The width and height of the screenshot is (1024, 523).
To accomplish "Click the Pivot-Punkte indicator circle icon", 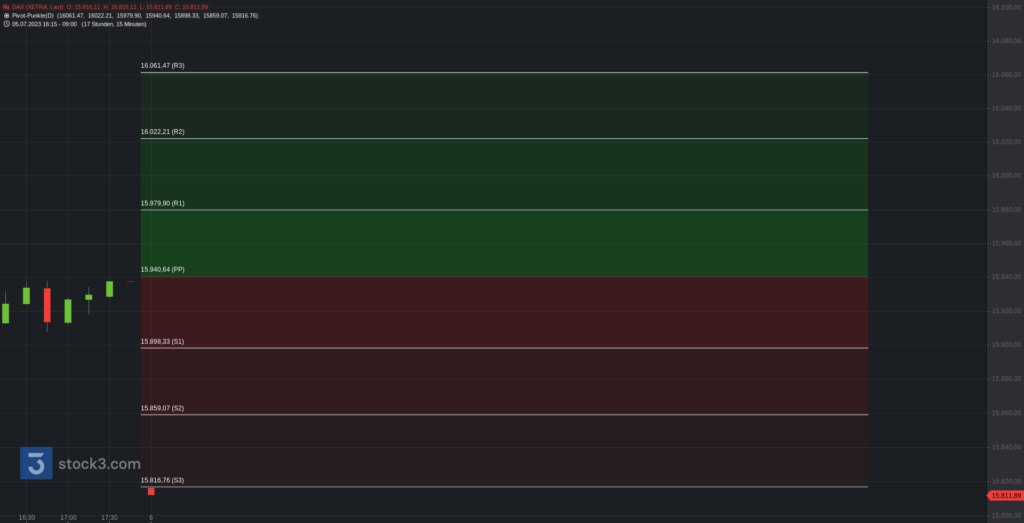I will [6, 16].
